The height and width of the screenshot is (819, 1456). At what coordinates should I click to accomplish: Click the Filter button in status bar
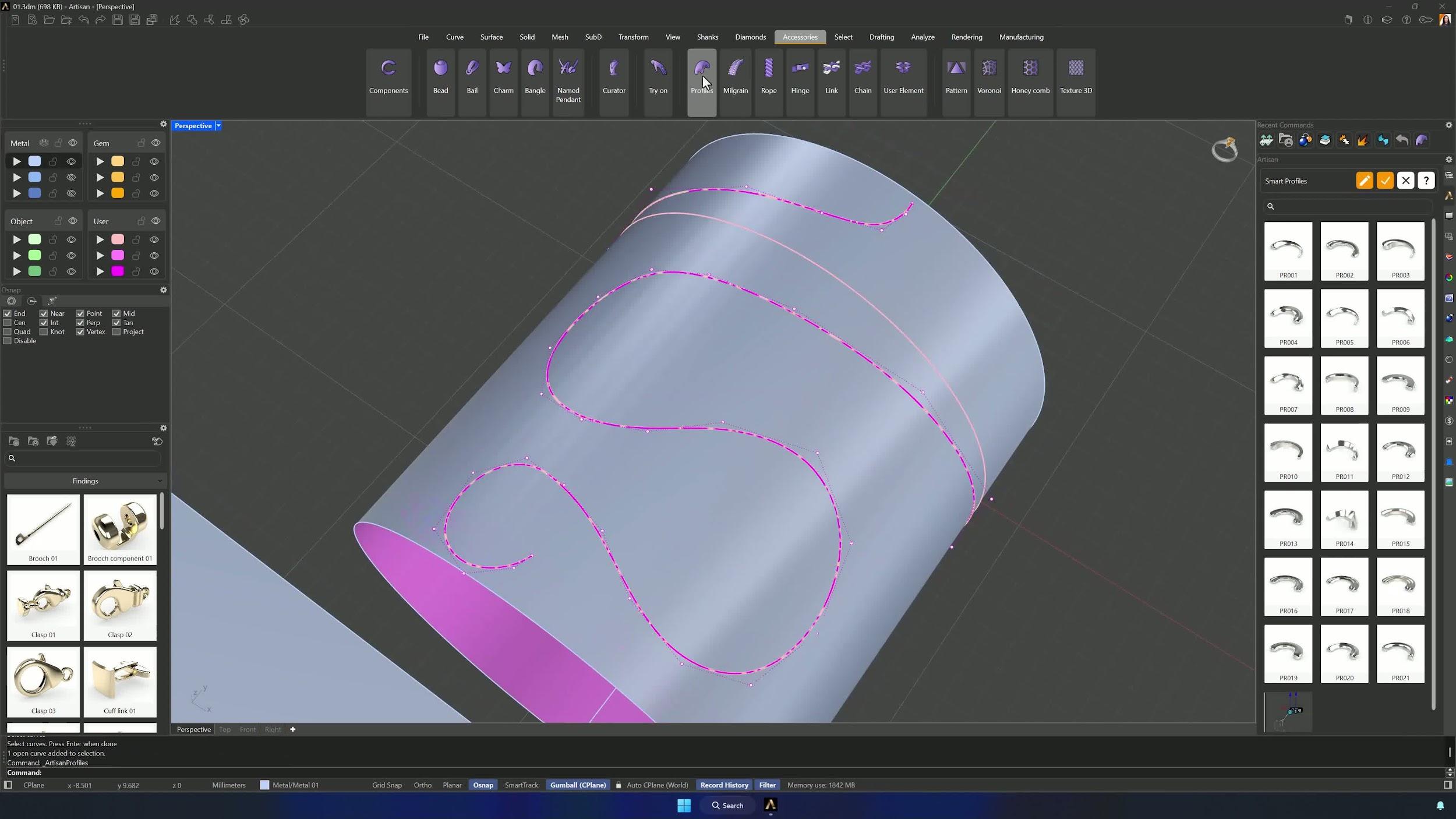(767, 785)
